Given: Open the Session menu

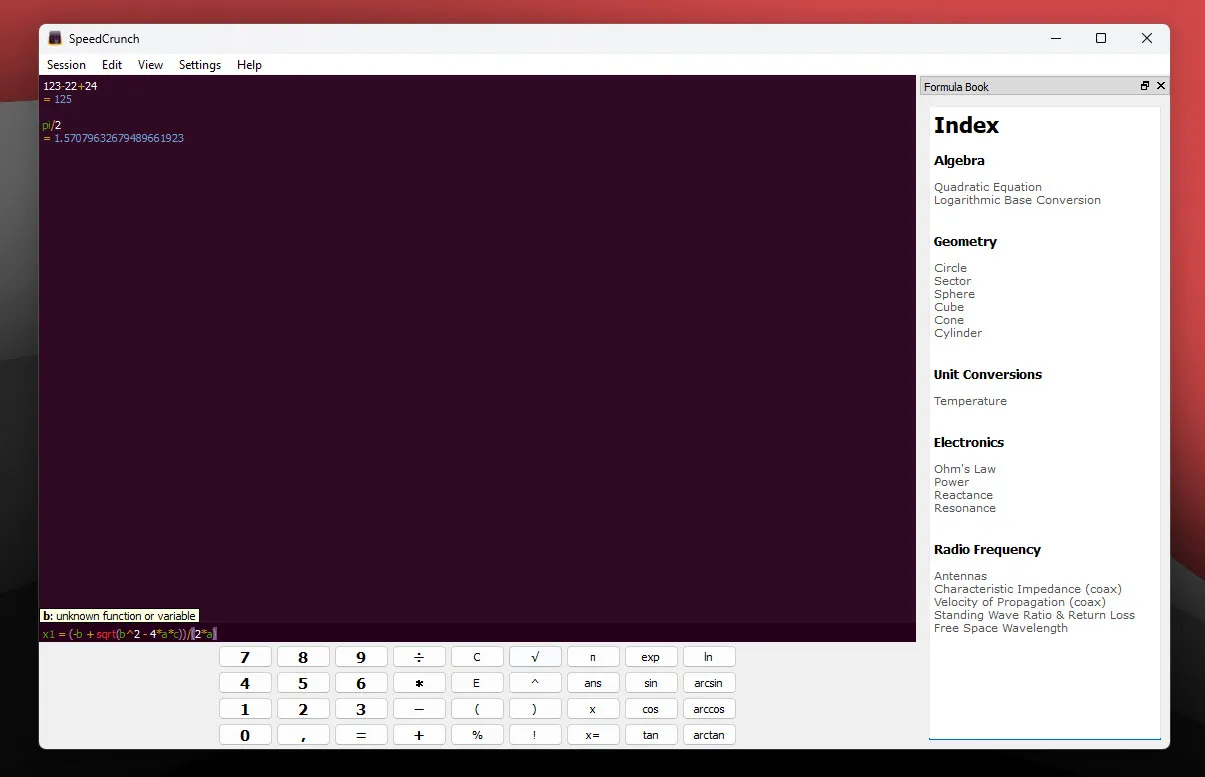Looking at the screenshot, I should tap(66, 64).
